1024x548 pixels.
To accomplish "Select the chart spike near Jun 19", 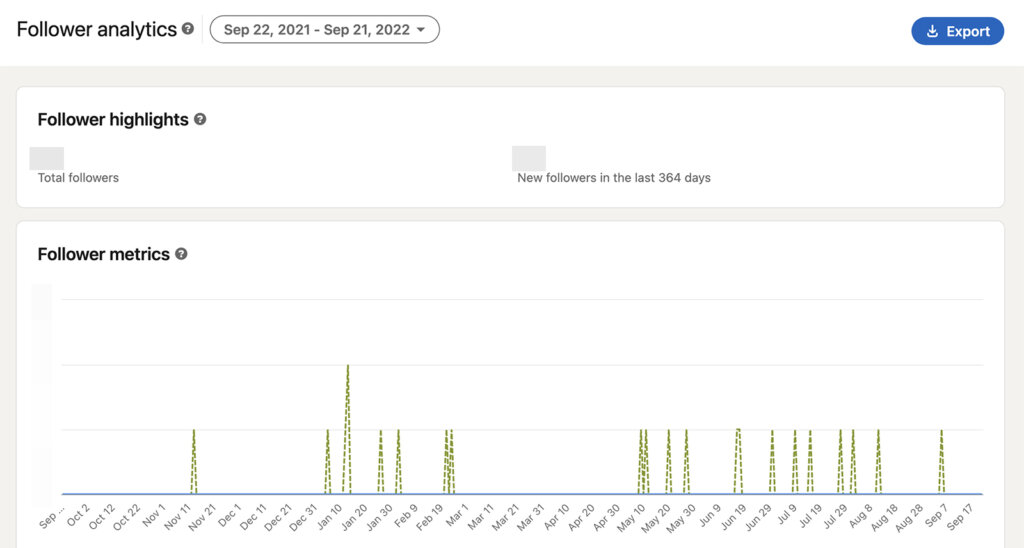I will [x=738, y=432].
